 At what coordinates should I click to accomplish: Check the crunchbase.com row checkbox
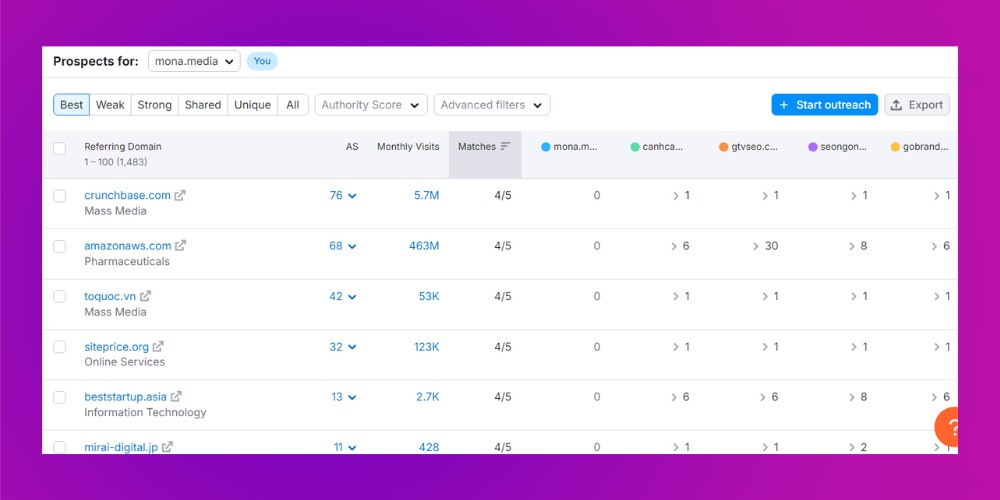tap(59, 196)
